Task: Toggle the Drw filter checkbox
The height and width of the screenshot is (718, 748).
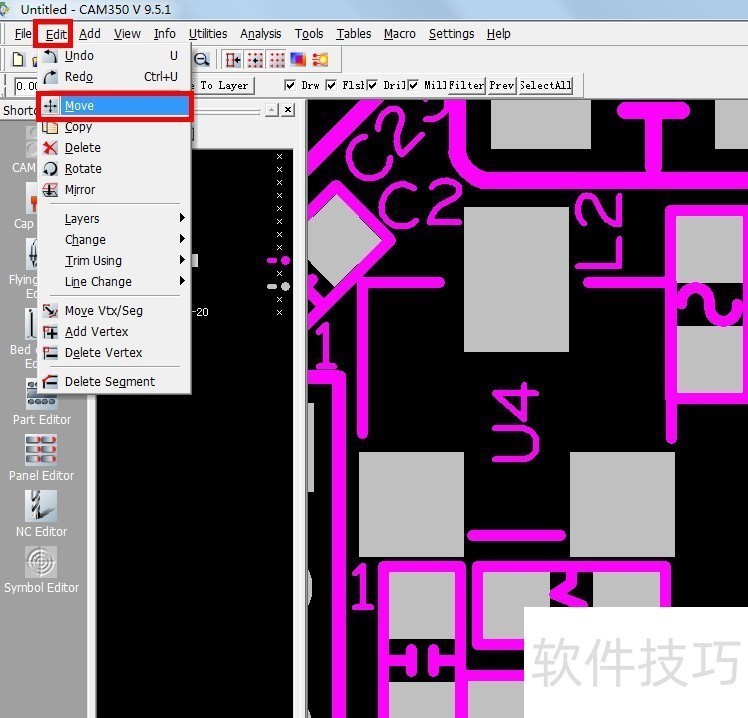Action: [291, 85]
